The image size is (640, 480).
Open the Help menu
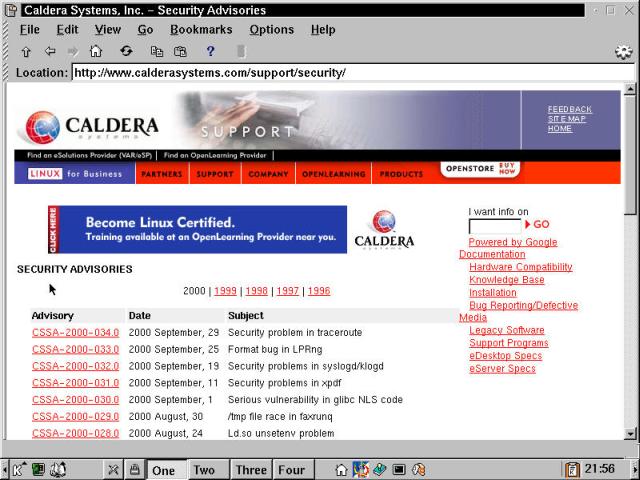323,30
